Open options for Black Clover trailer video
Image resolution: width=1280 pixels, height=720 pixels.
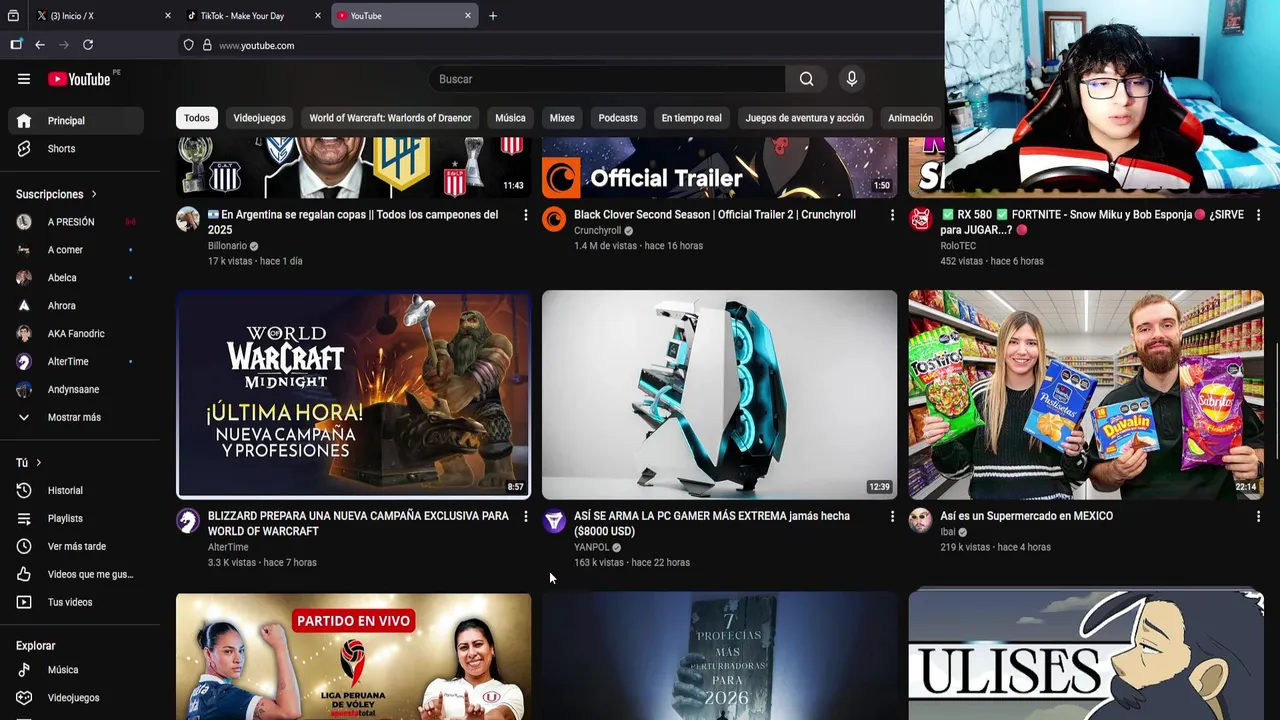click(x=892, y=215)
